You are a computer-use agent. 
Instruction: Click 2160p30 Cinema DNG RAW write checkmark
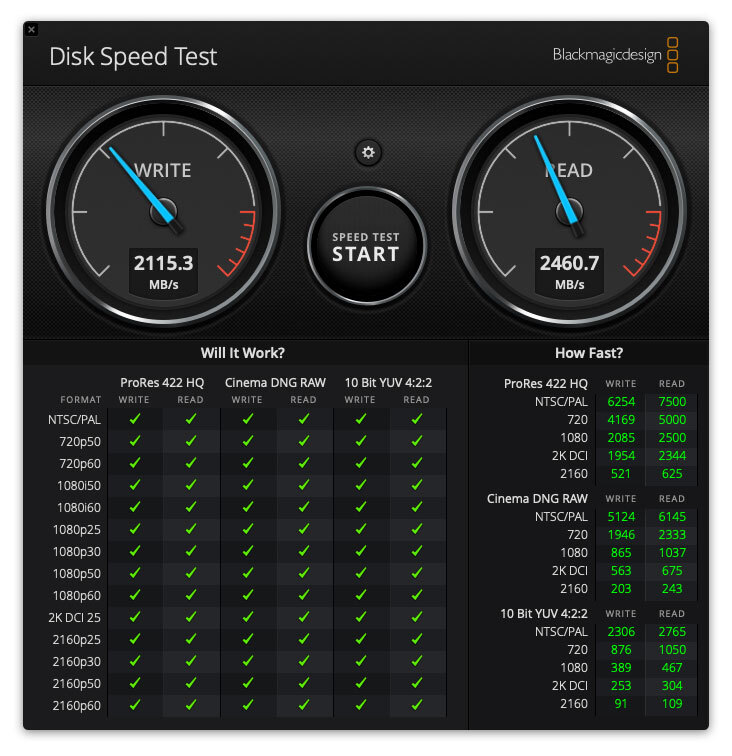coord(247,661)
